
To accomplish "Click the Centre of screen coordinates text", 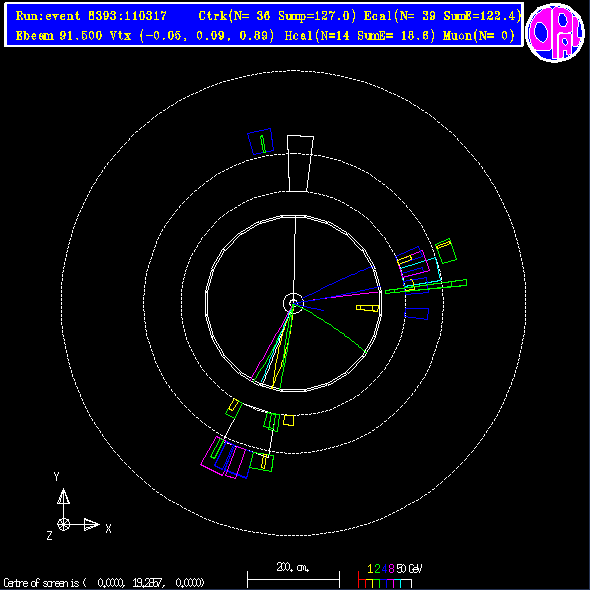I will (x=104, y=583).
